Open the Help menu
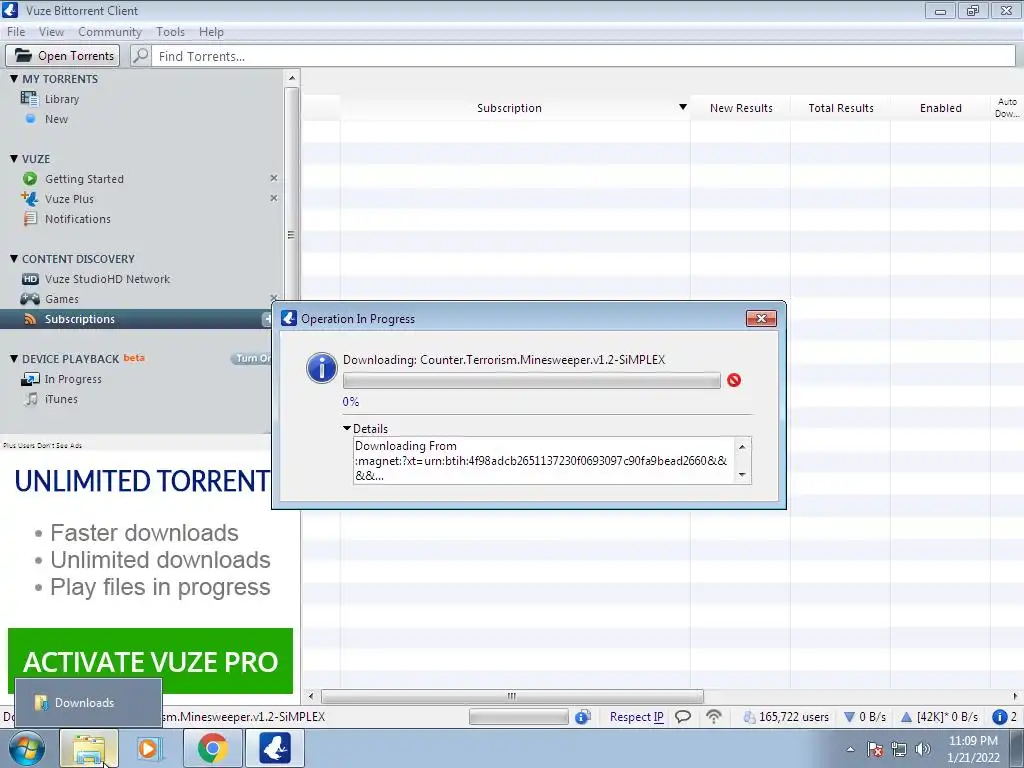Image resolution: width=1024 pixels, height=768 pixels. [211, 32]
